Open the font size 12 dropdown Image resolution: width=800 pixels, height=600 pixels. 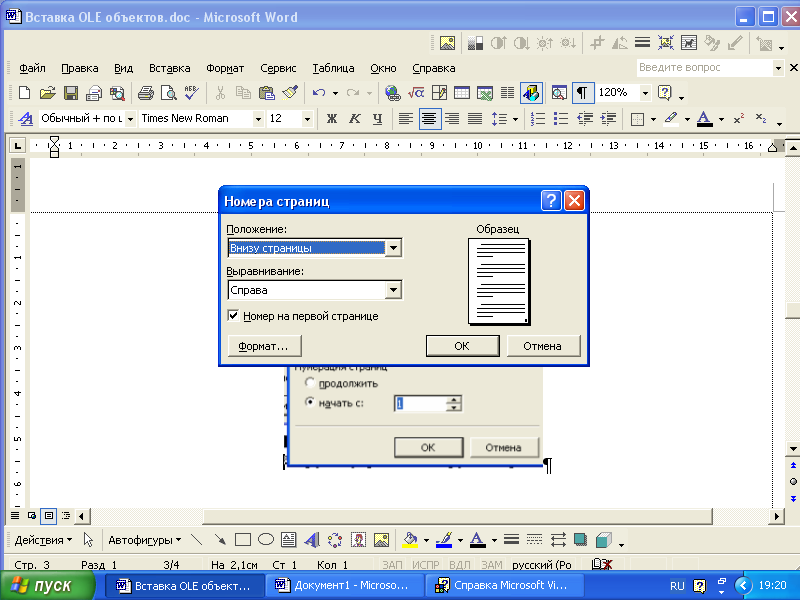click(307, 119)
